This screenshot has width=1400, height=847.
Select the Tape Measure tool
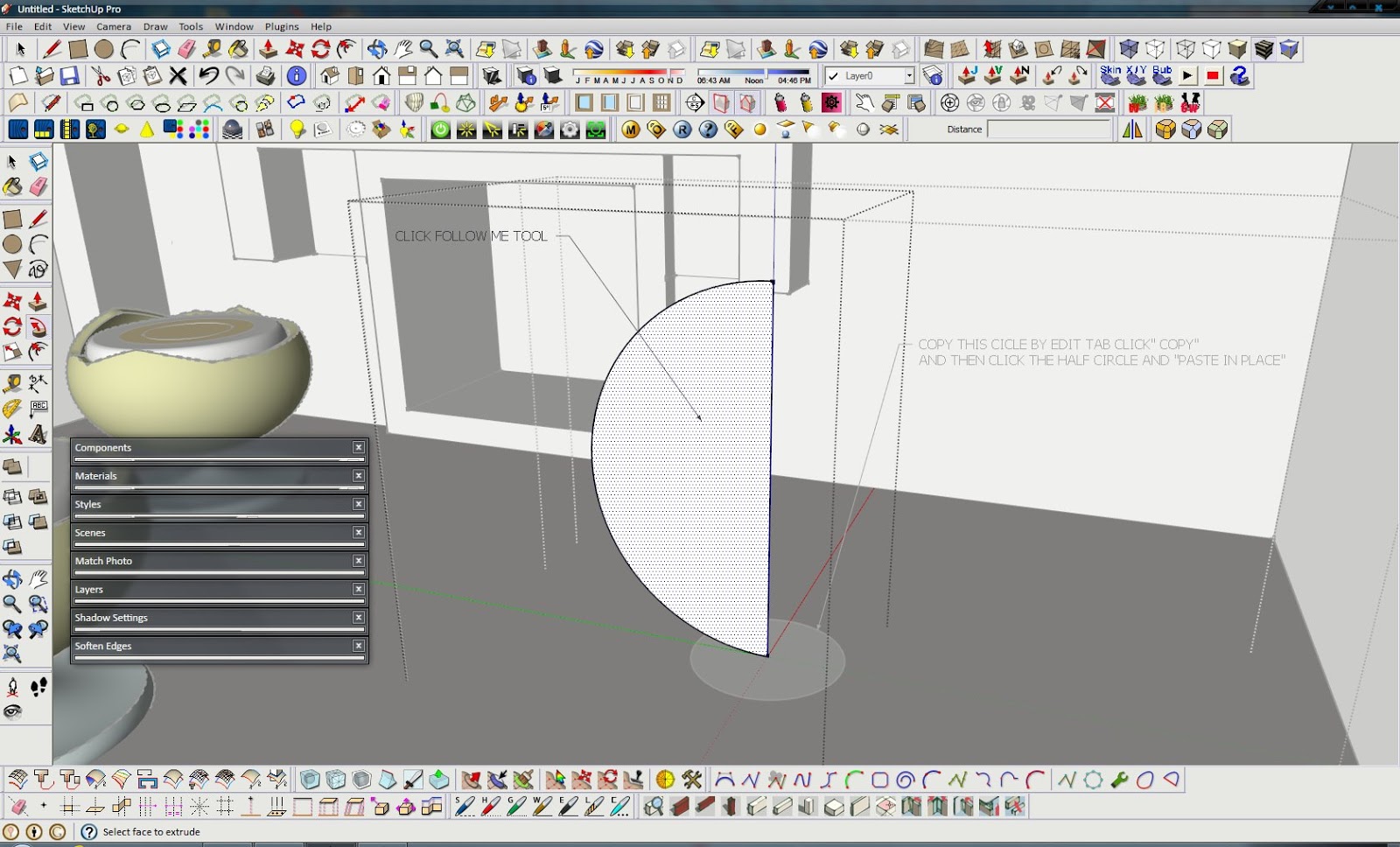11,382
